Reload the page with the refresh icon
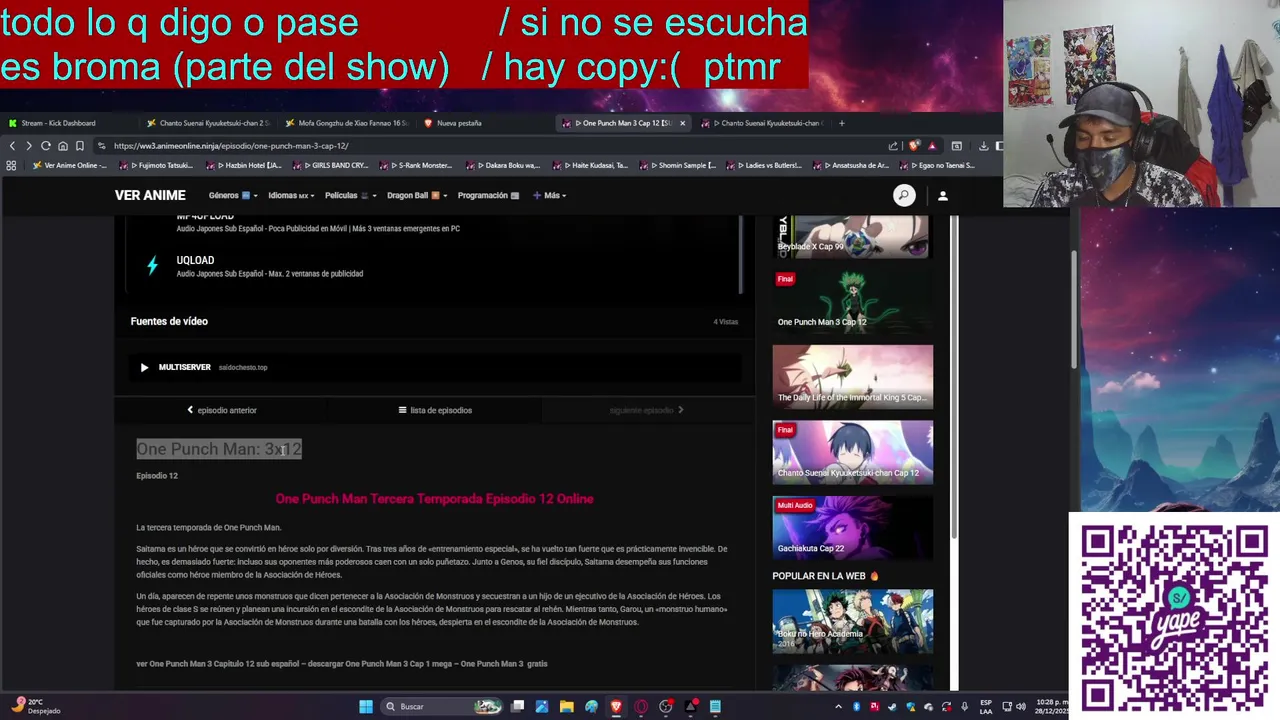Viewport: 1280px width, 720px height. (46, 146)
